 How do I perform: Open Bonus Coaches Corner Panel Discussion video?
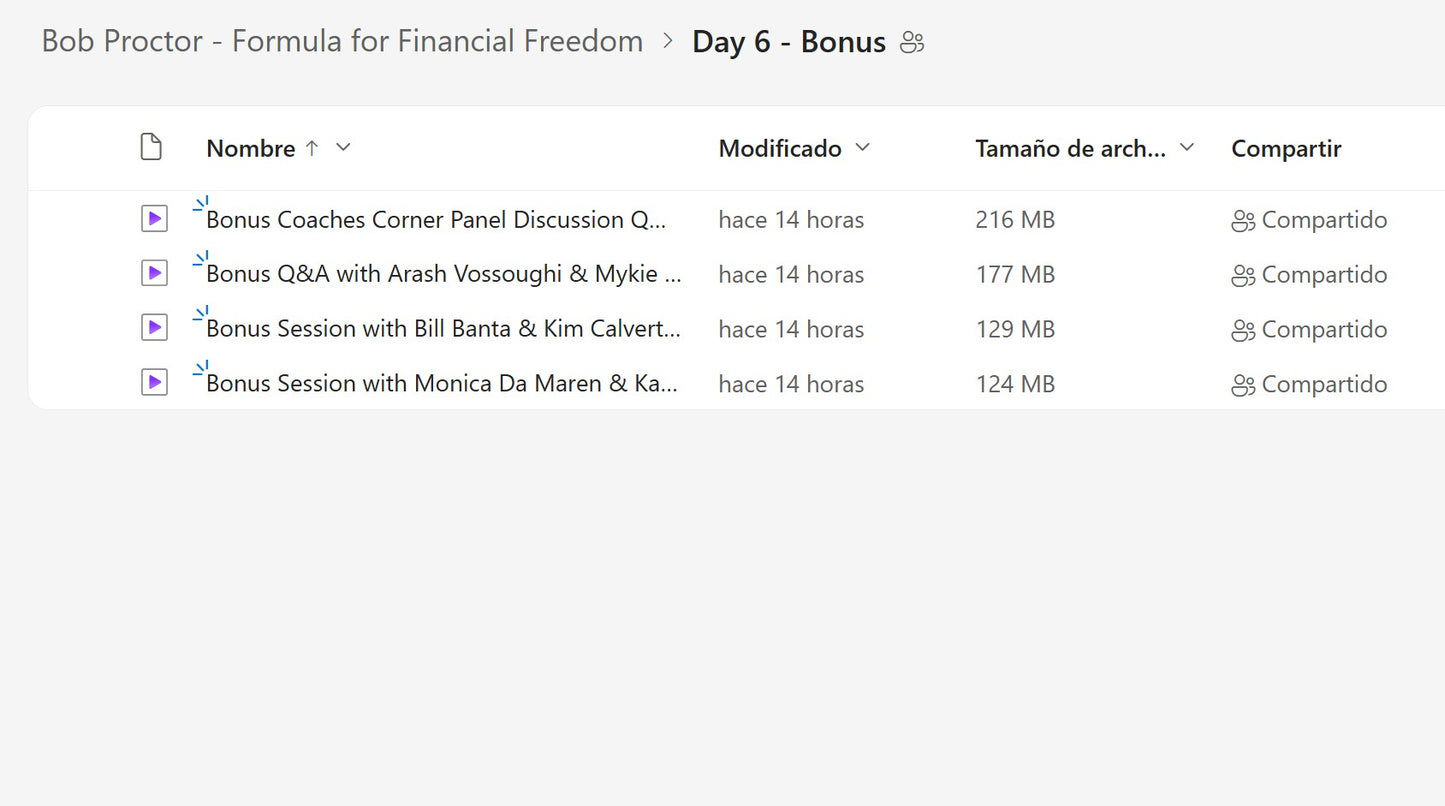[435, 220]
